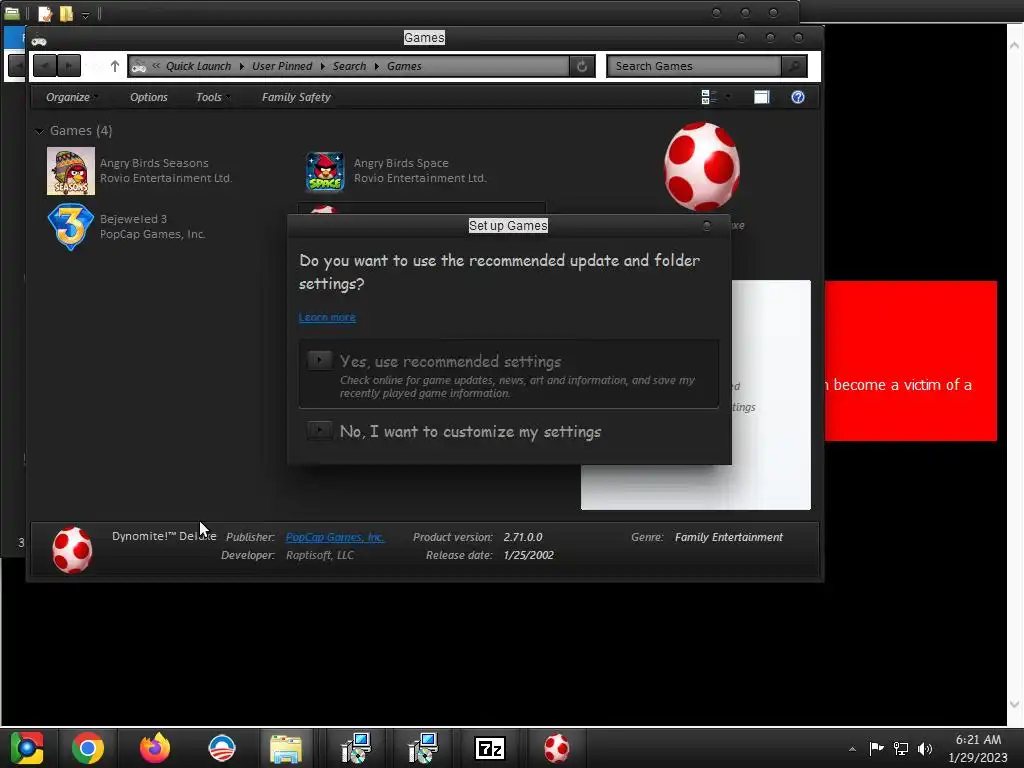Click scroll up arrow on right scrollbar
Screen dimensions: 1024x768
click(x=1014, y=45)
